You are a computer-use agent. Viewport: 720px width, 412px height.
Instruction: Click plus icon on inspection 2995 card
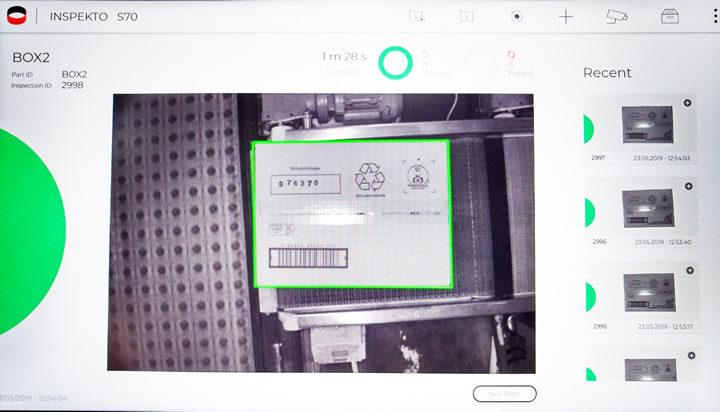690,271
